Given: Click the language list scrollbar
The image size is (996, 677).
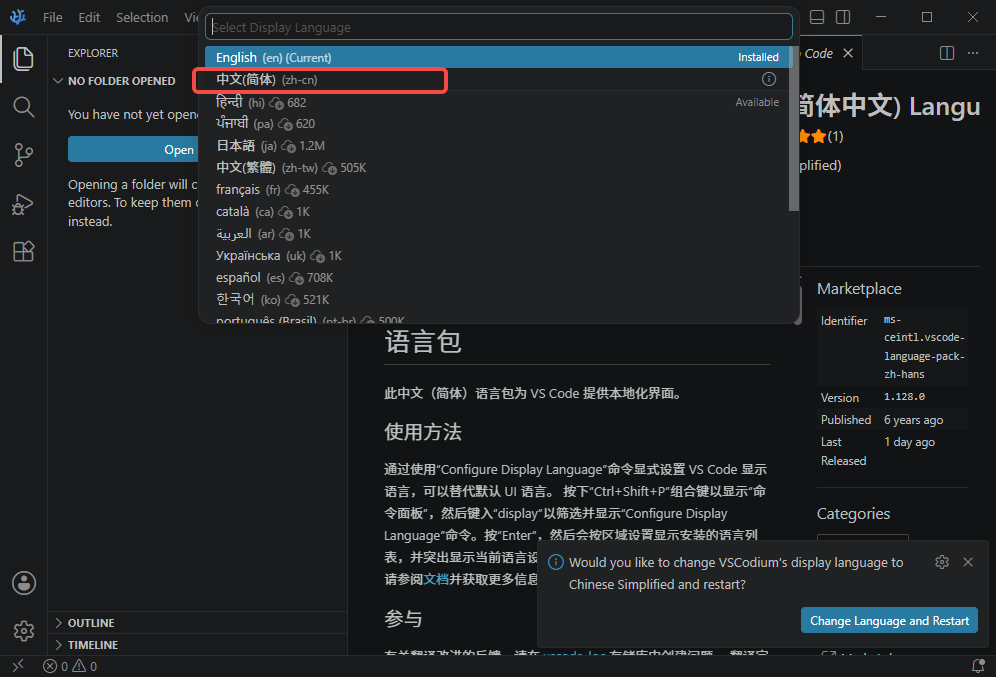Looking at the screenshot, I should [793, 129].
